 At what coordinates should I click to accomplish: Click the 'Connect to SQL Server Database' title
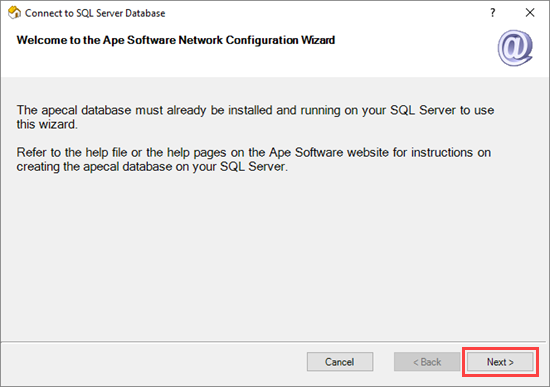point(95,13)
